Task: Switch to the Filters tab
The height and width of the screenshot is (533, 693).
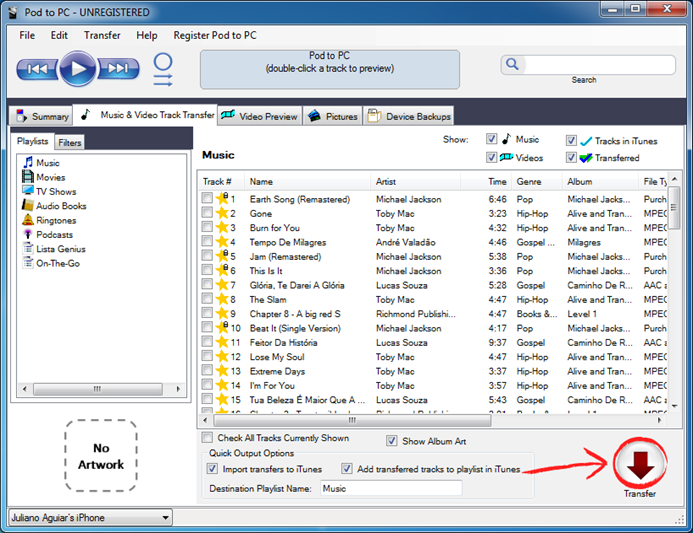Action: point(70,142)
